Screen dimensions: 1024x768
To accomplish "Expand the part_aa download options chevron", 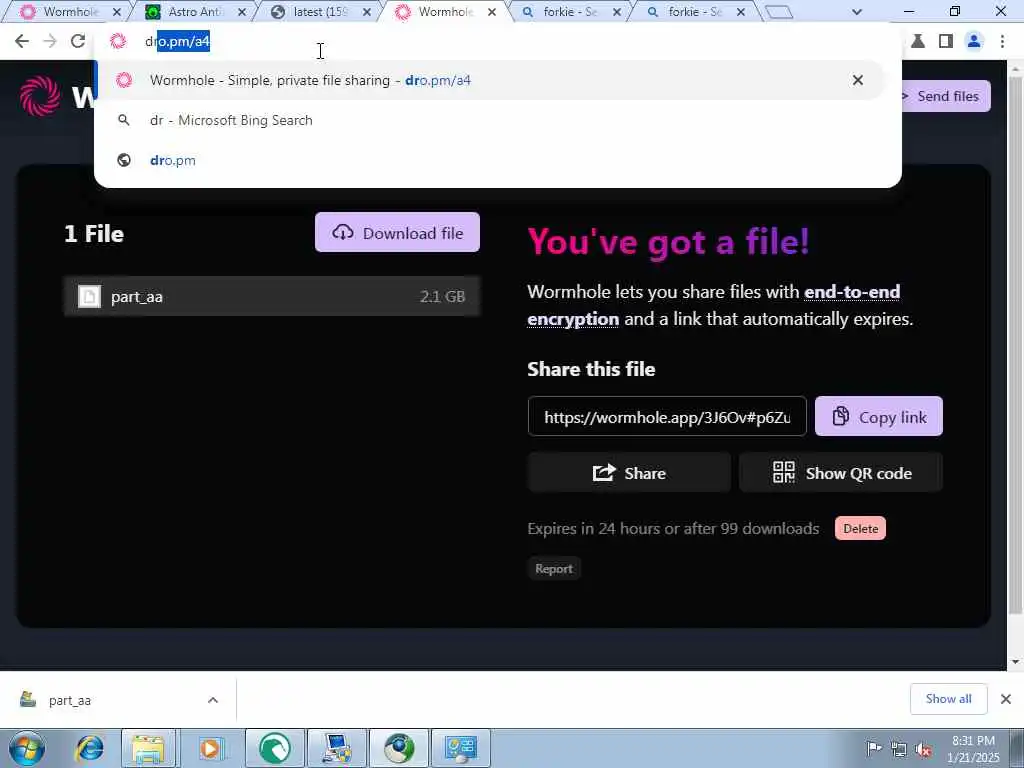I will click(213, 700).
